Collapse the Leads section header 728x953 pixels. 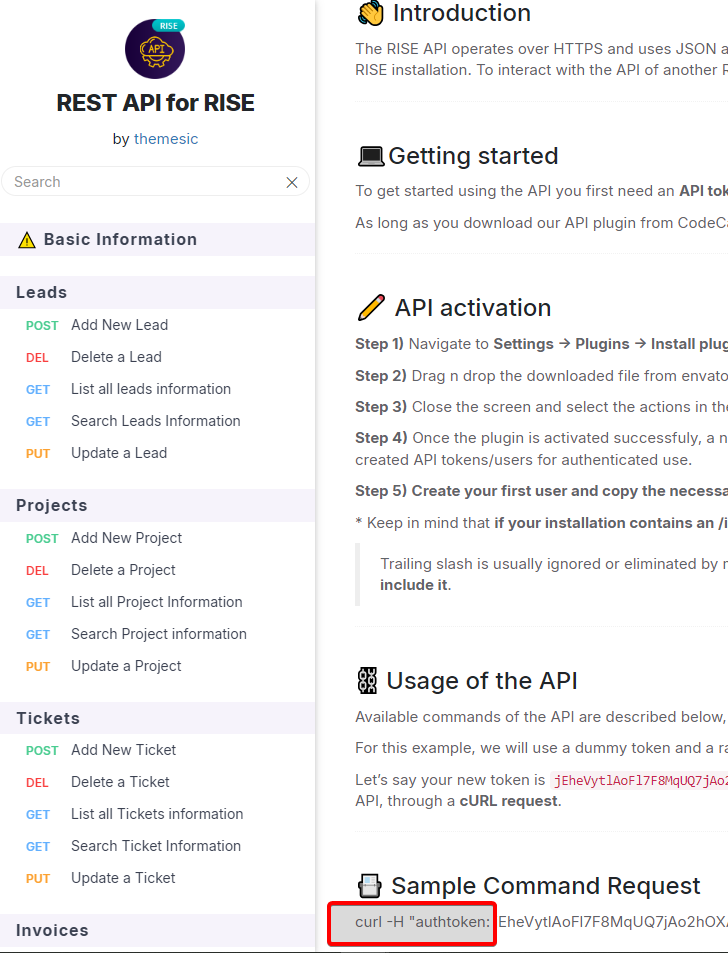click(42, 292)
